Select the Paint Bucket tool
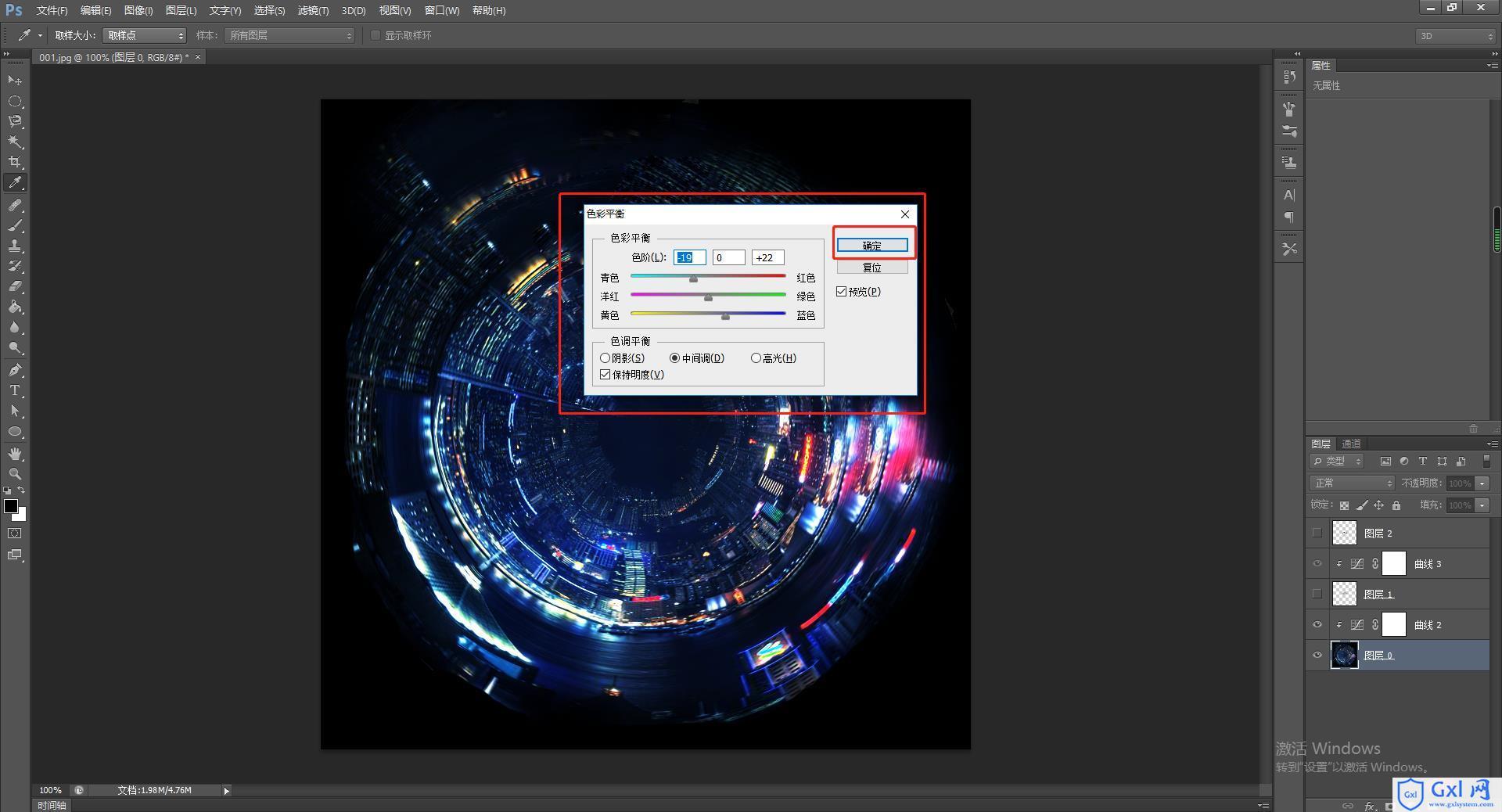 click(15, 307)
